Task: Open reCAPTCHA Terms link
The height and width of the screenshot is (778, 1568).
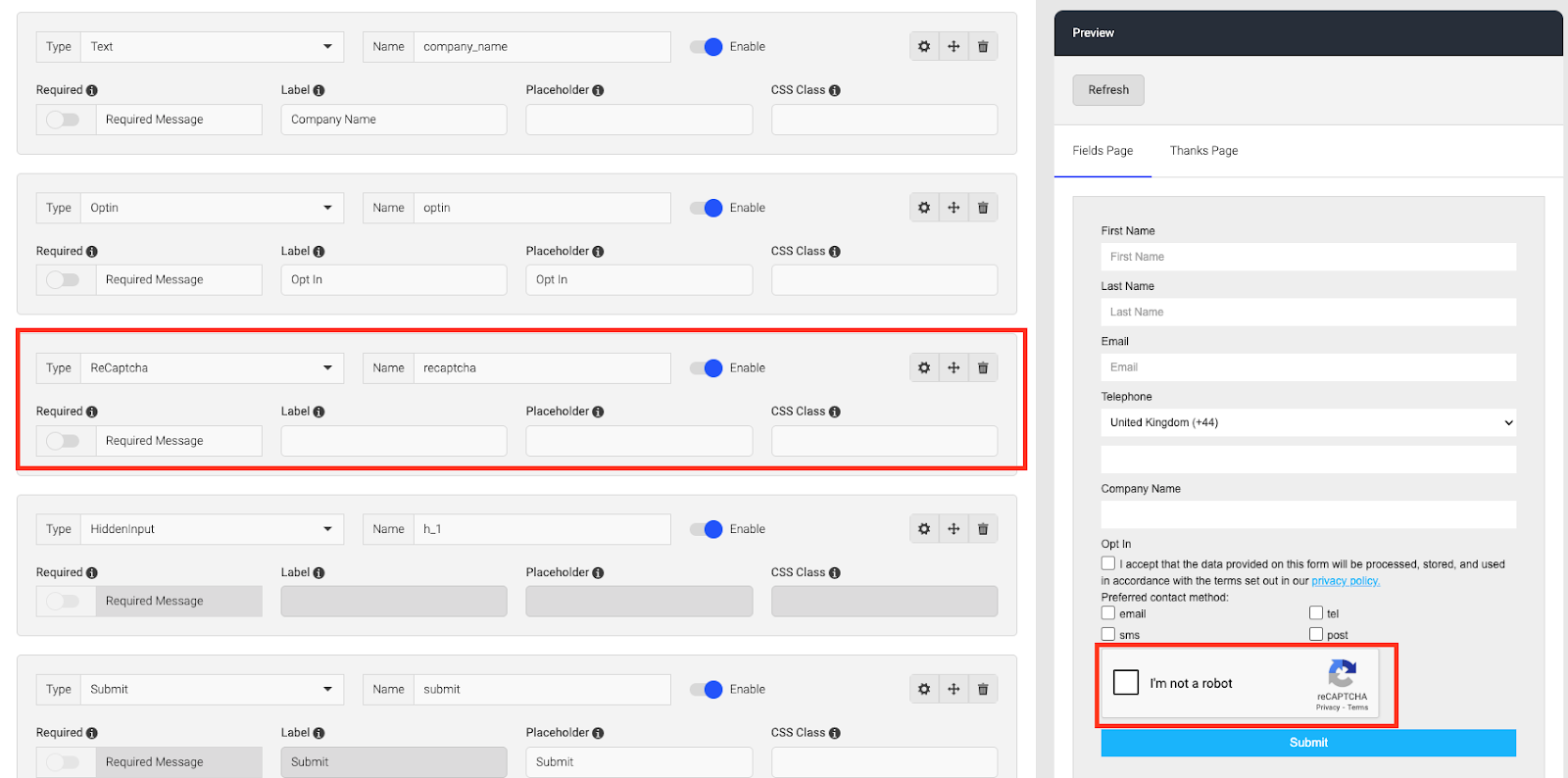Action: coord(1358,707)
